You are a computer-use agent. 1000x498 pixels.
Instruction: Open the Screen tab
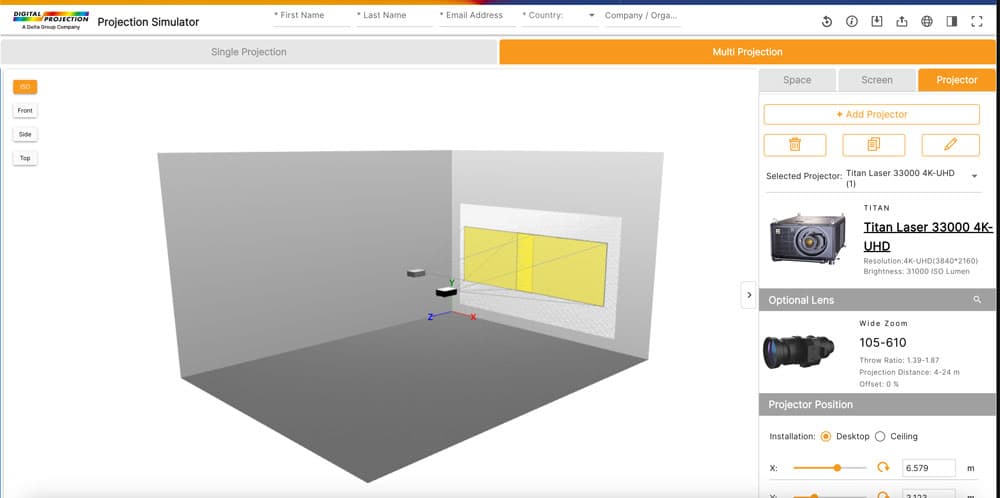coord(877,80)
